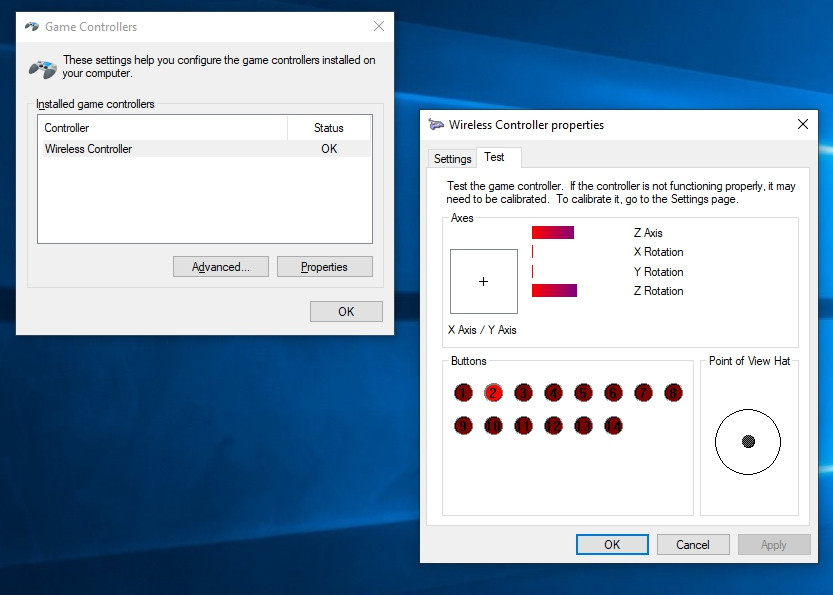Click the Wireless Controller properties title bar icon
The height and width of the screenshot is (595, 833).
436,125
